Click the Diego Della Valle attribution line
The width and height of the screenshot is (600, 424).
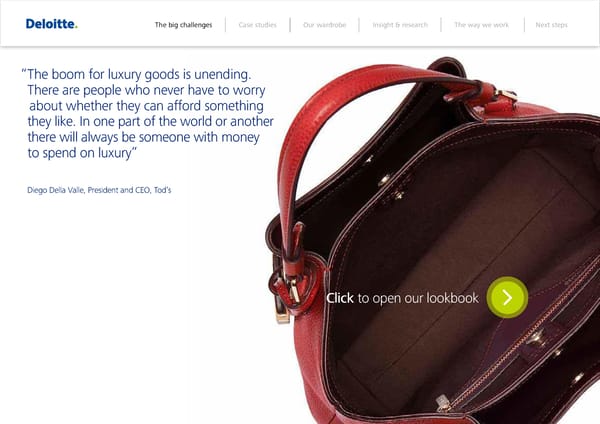(99, 190)
